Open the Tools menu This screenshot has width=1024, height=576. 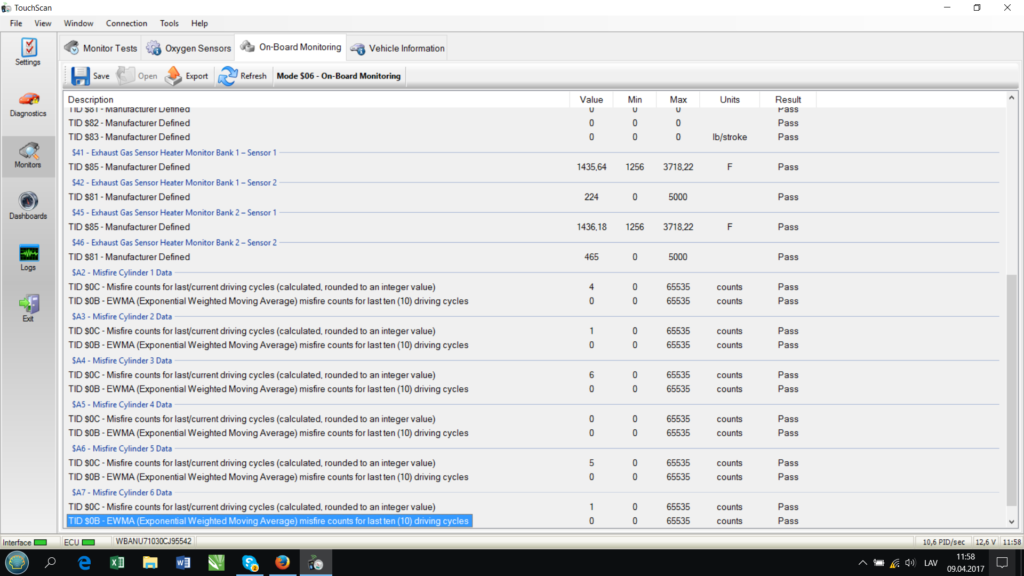169,24
